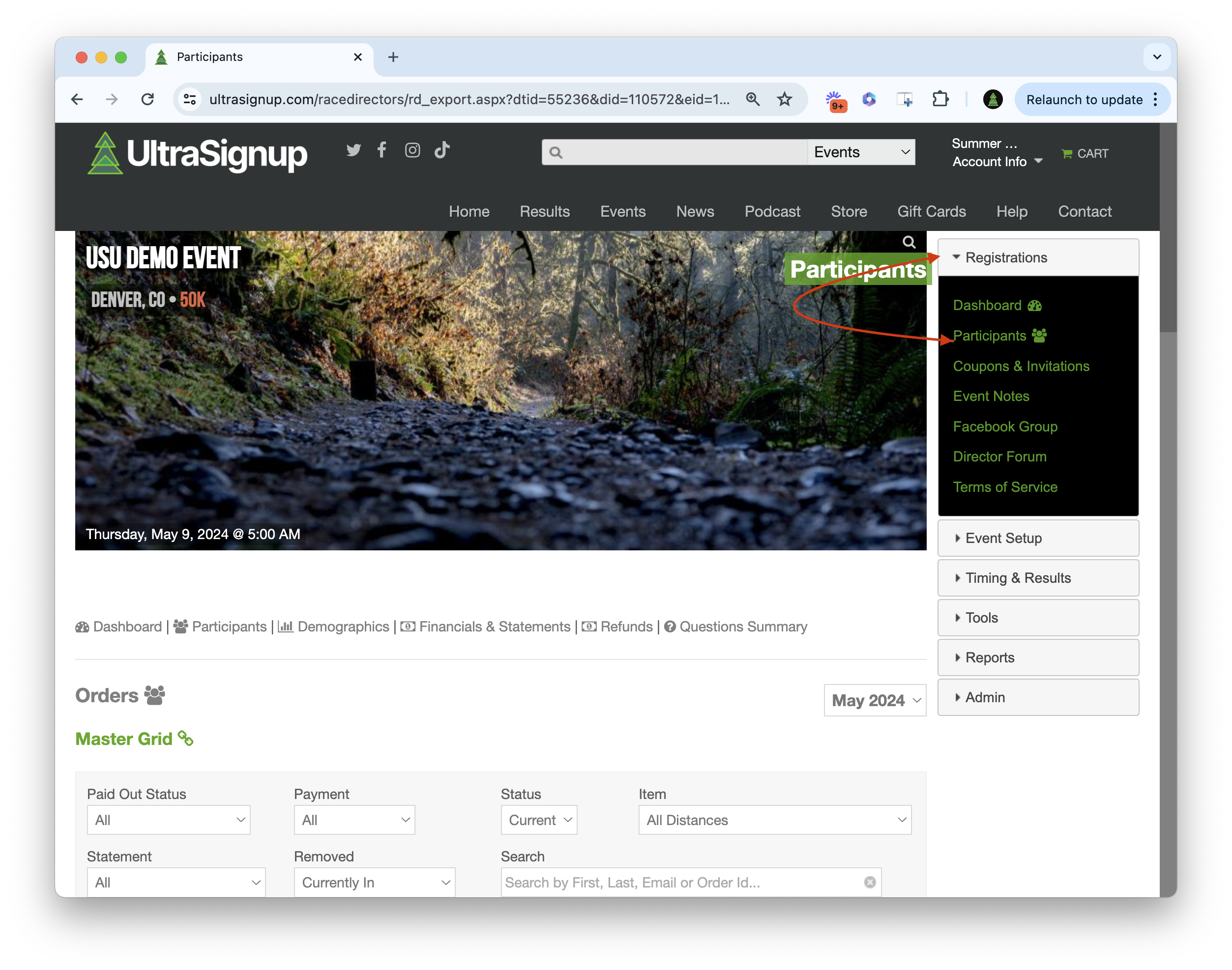Bookmark page with star icon
This screenshot has height=970, width=1232.
pyautogui.click(x=784, y=99)
